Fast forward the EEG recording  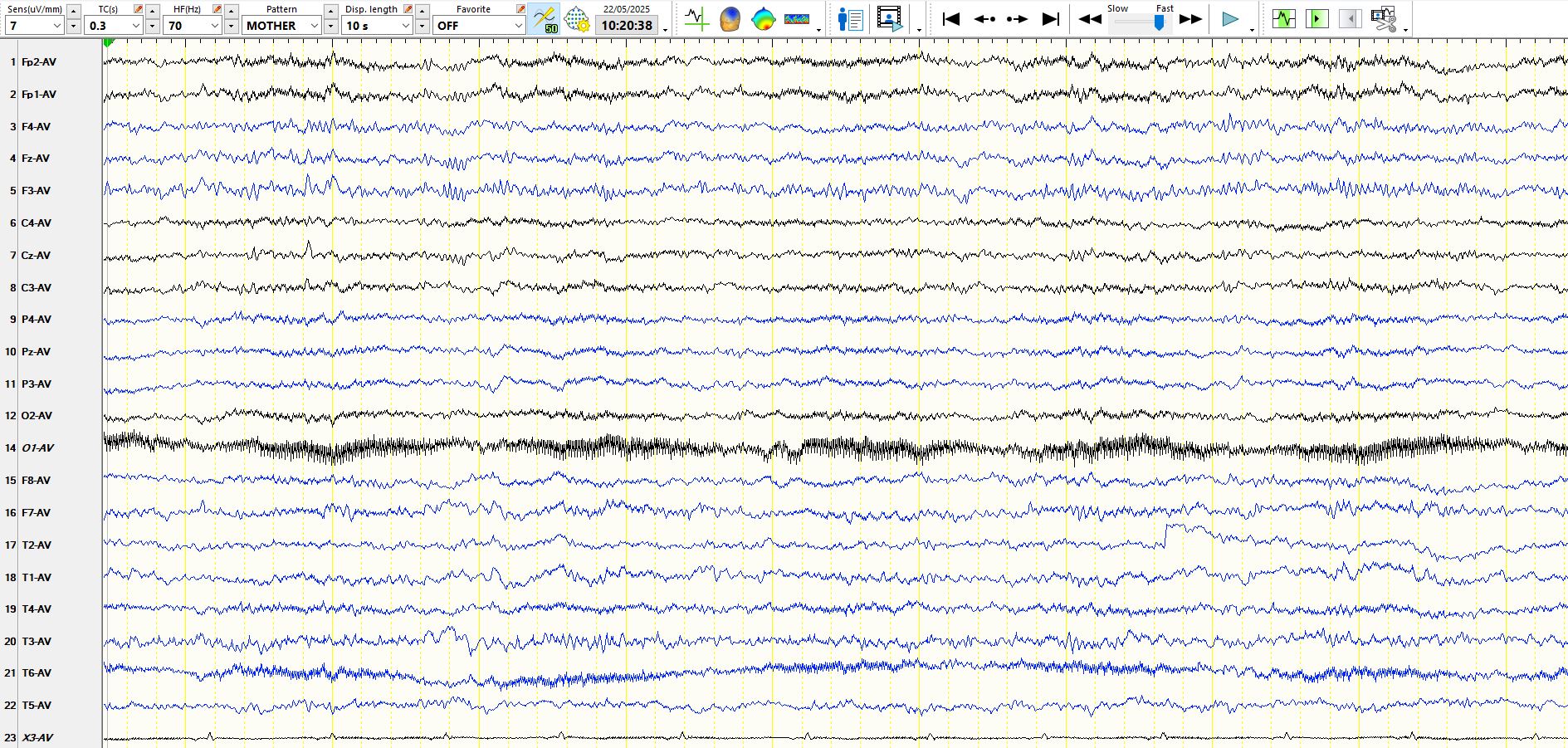1190,19
